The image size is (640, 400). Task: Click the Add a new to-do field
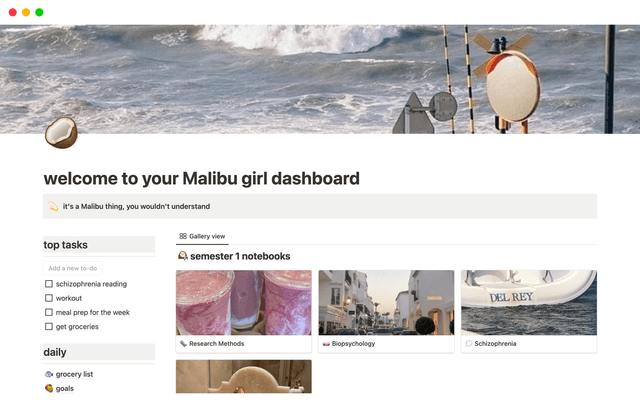pyautogui.click(x=73, y=268)
